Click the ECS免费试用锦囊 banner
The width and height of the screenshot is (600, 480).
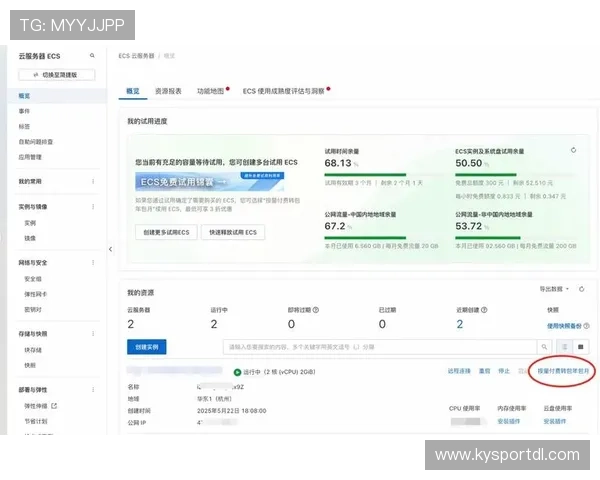(x=210, y=181)
